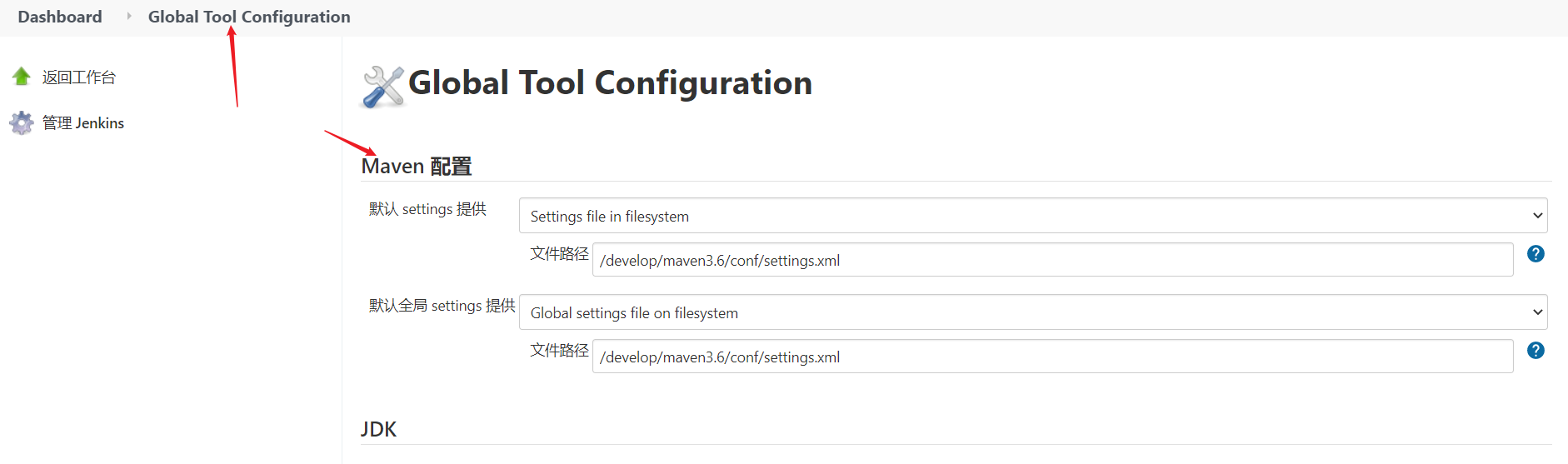The width and height of the screenshot is (1568, 464).
Task: Click the 默认 settings 提供 label
Action: (x=427, y=209)
